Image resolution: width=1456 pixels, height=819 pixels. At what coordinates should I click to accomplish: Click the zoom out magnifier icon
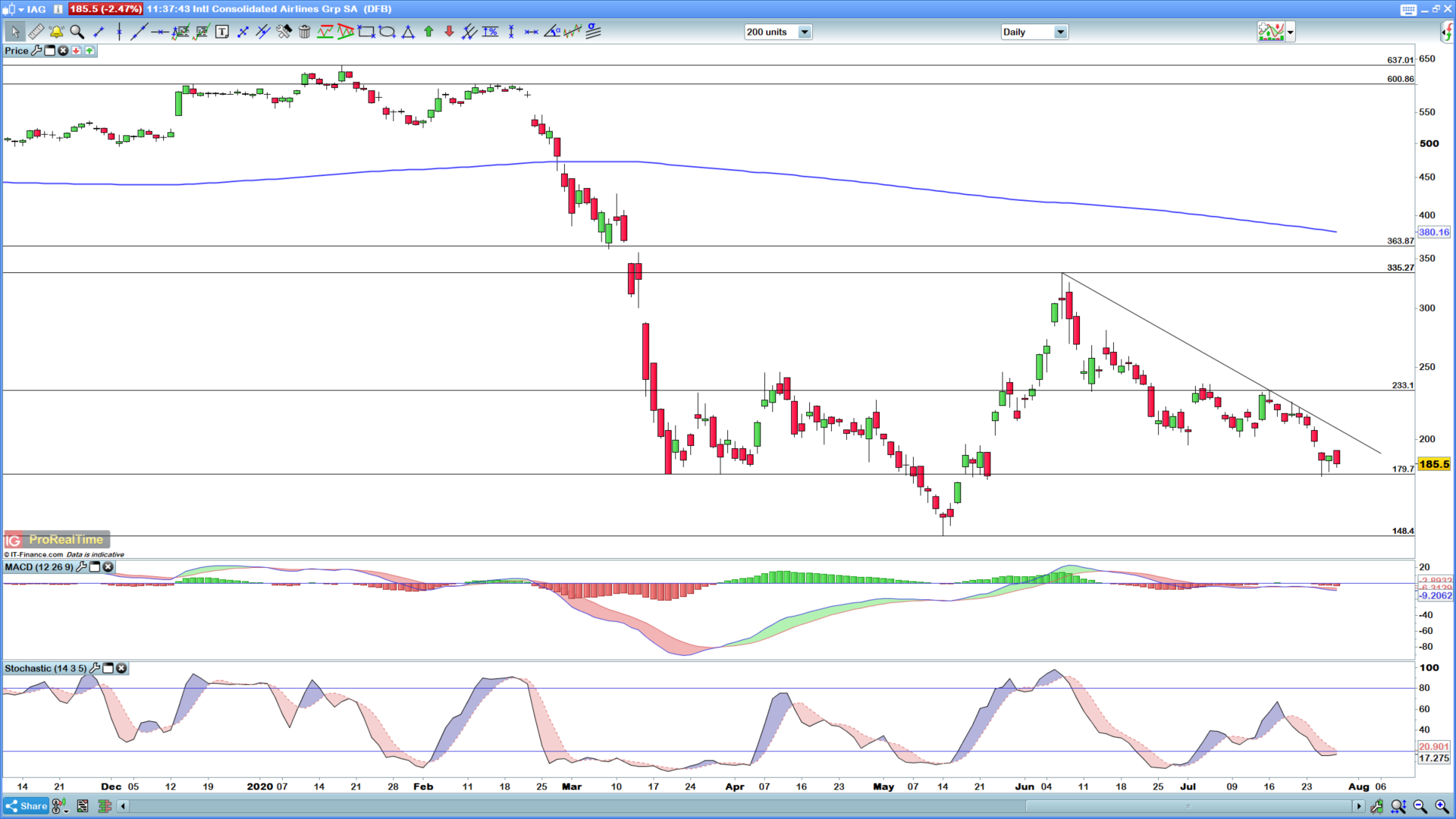(1420, 806)
